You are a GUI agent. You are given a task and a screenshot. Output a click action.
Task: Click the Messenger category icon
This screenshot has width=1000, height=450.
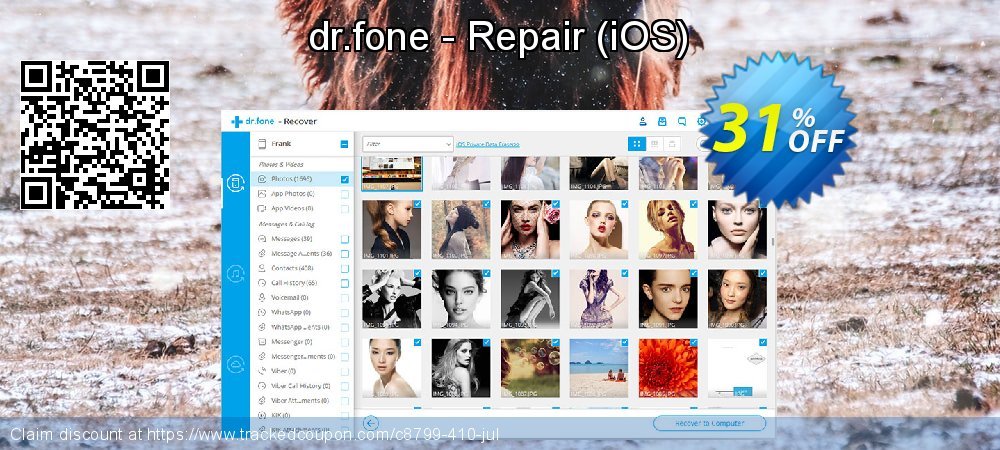[x=261, y=342]
